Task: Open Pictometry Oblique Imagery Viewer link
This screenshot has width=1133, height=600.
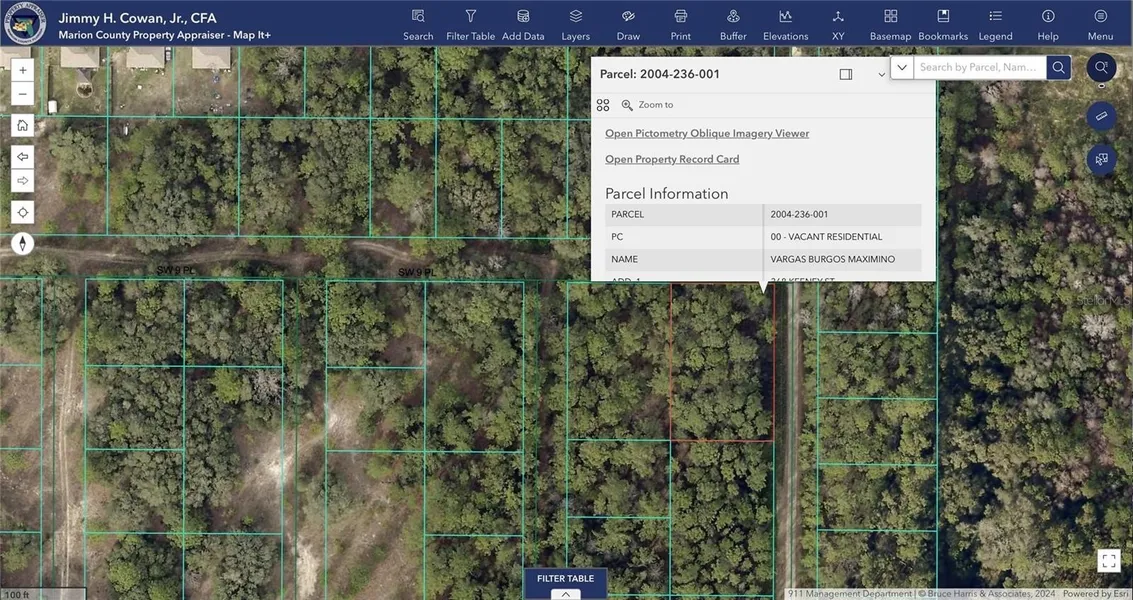Action: click(707, 133)
